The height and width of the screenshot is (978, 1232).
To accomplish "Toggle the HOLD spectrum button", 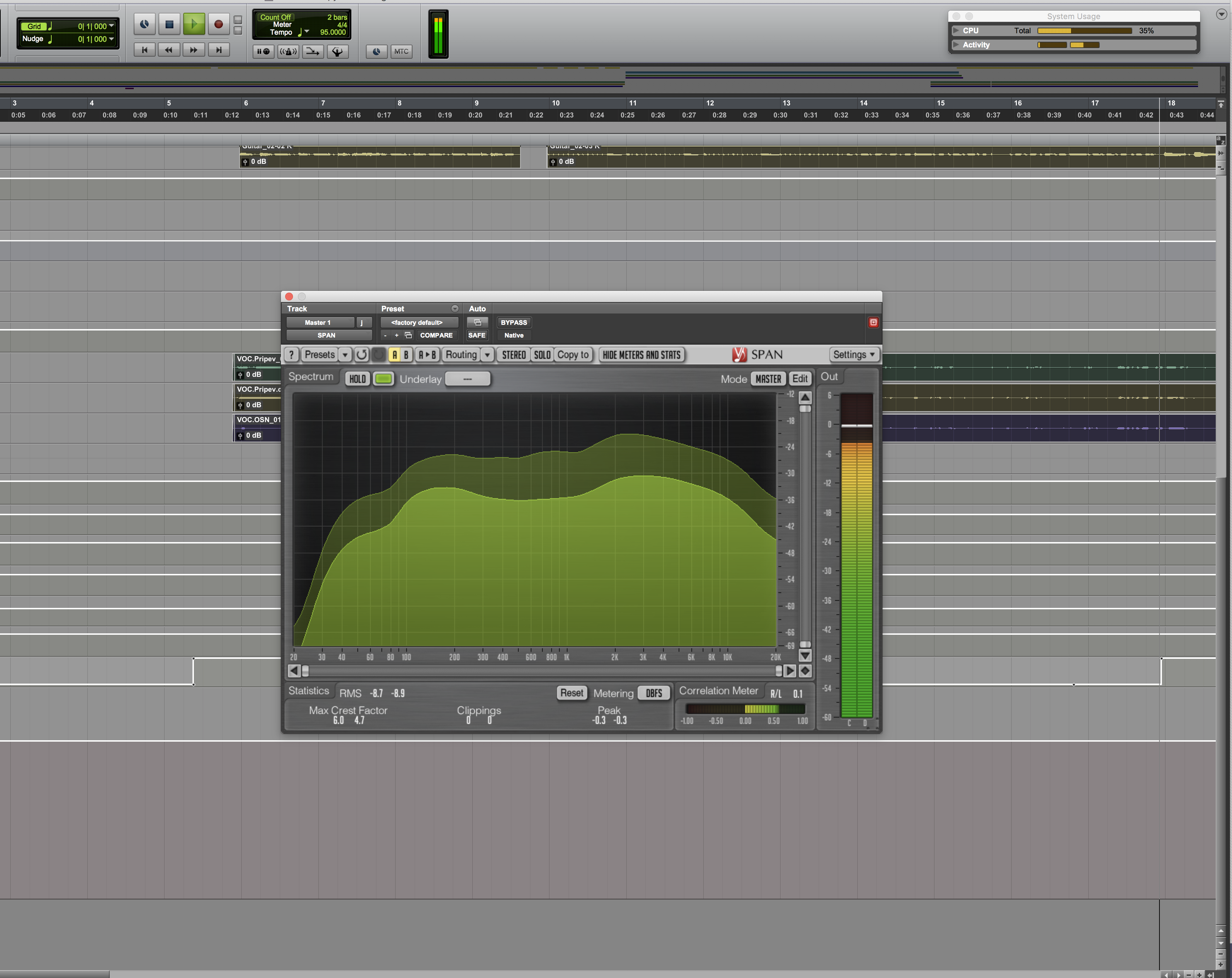I will coord(357,379).
